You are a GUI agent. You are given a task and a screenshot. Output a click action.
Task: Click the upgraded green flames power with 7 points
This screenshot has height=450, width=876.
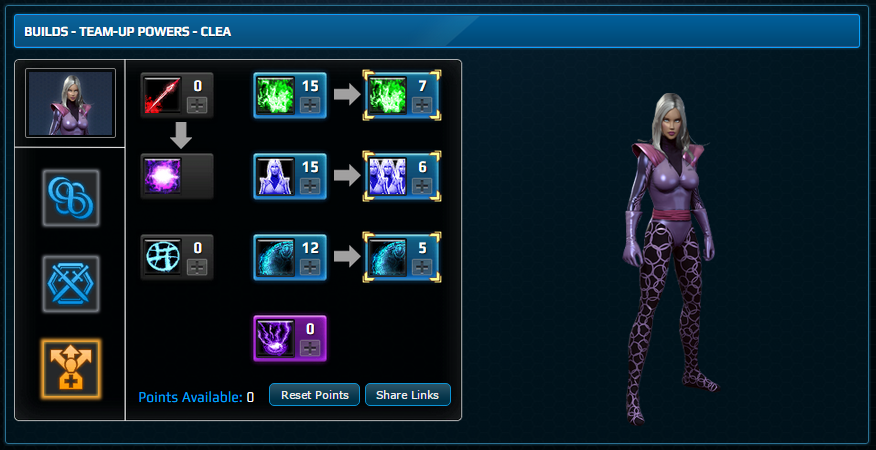click(387, 96)
